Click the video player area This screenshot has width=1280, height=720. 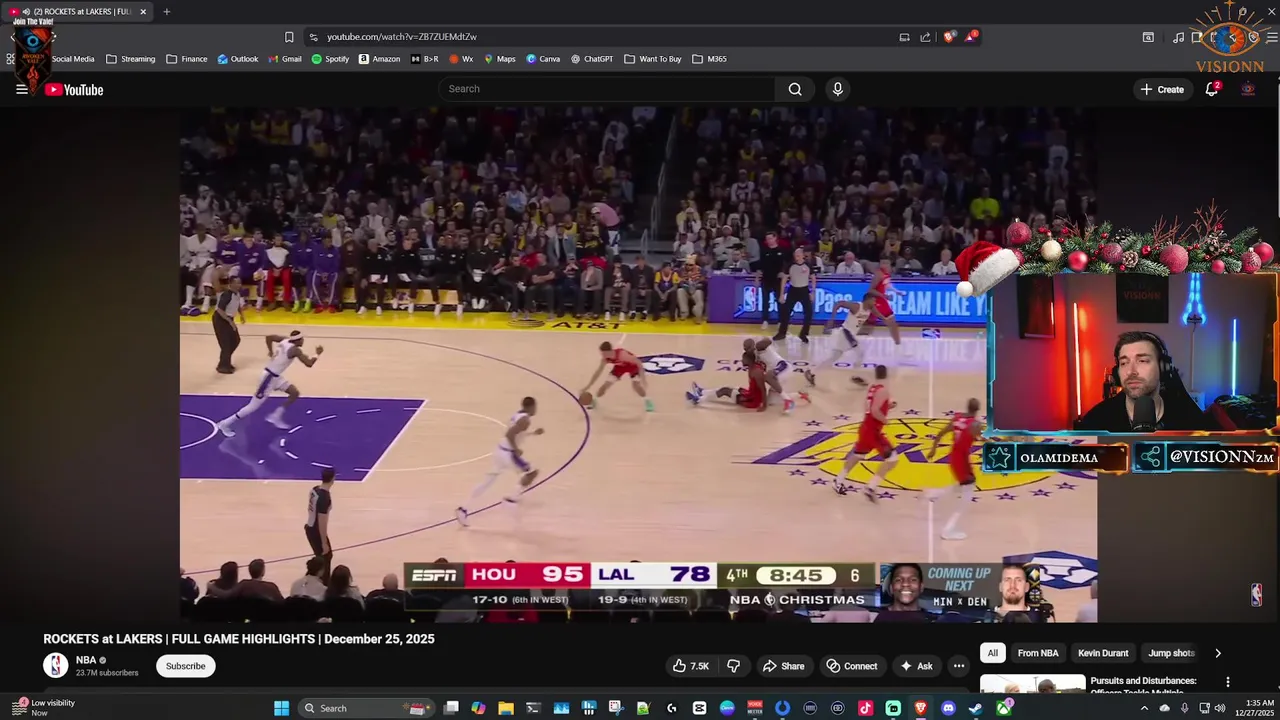coord(638,364)
